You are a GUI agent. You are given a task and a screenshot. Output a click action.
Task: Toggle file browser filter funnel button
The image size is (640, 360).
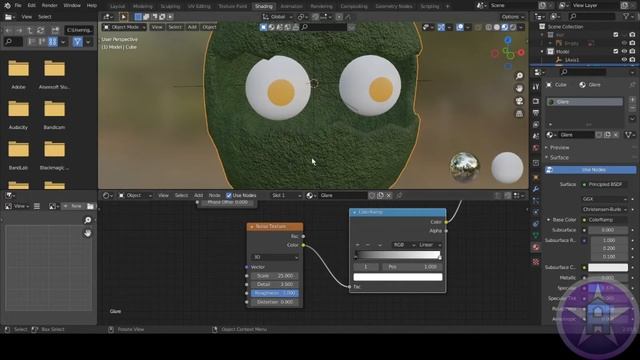pyautogui.click(x=78, y=42)
